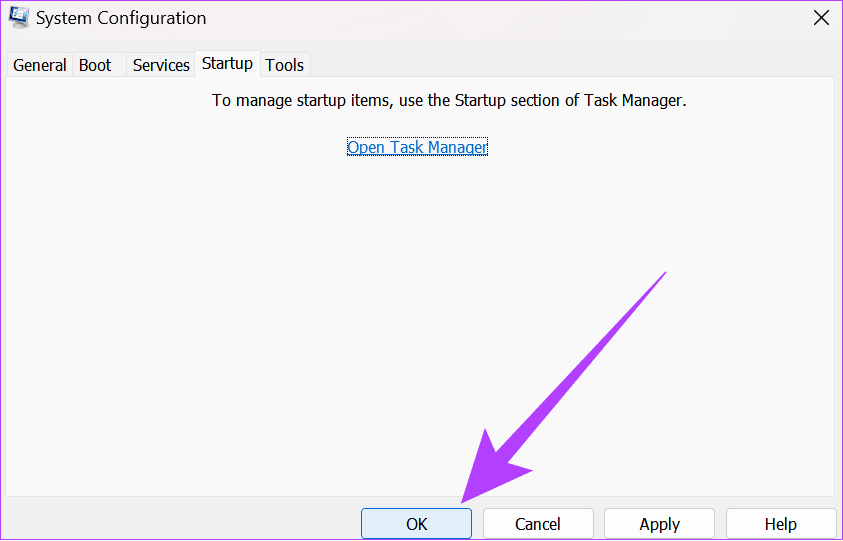Hit the Apply button
This screenshot has height=541, width=843.
tap(660, 524)
